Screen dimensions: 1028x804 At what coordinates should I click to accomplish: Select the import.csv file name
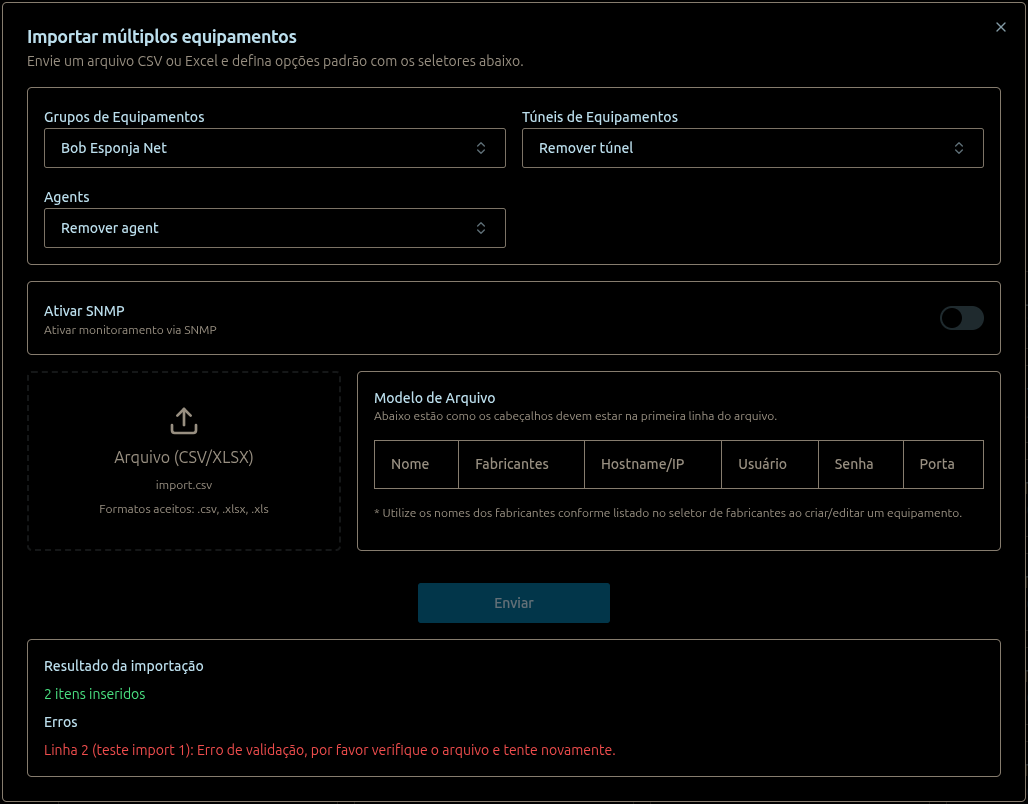(184, 485)
